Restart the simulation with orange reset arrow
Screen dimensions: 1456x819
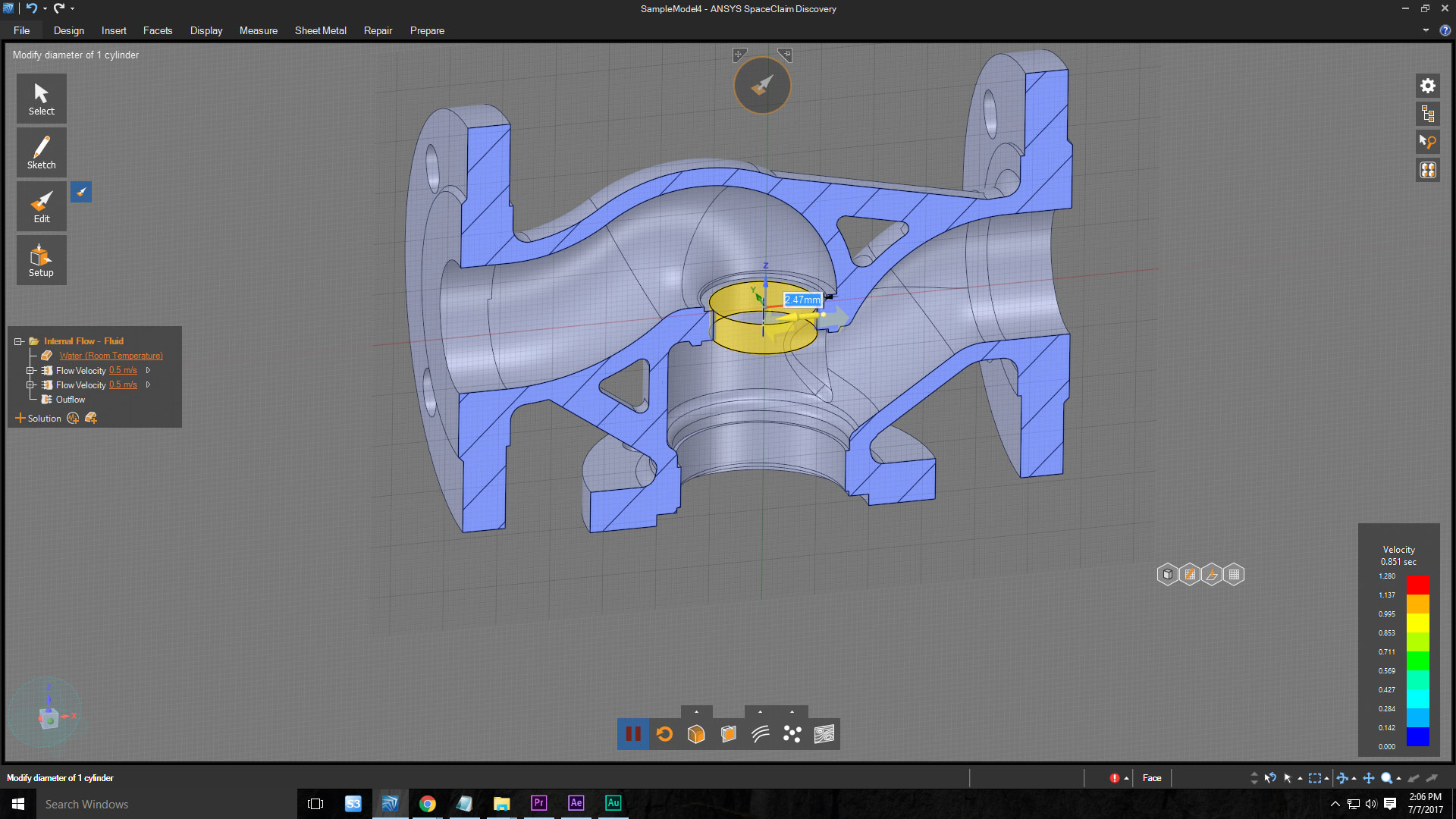664,733
